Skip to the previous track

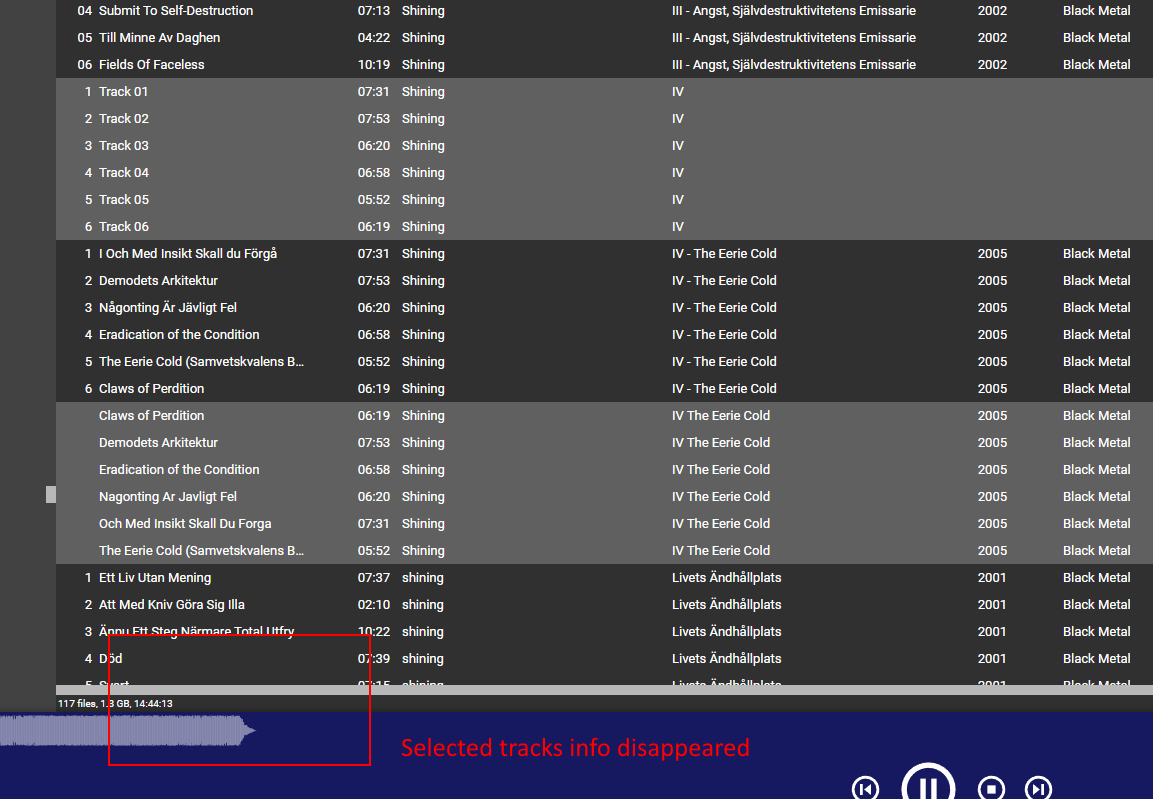coord(865,789)
